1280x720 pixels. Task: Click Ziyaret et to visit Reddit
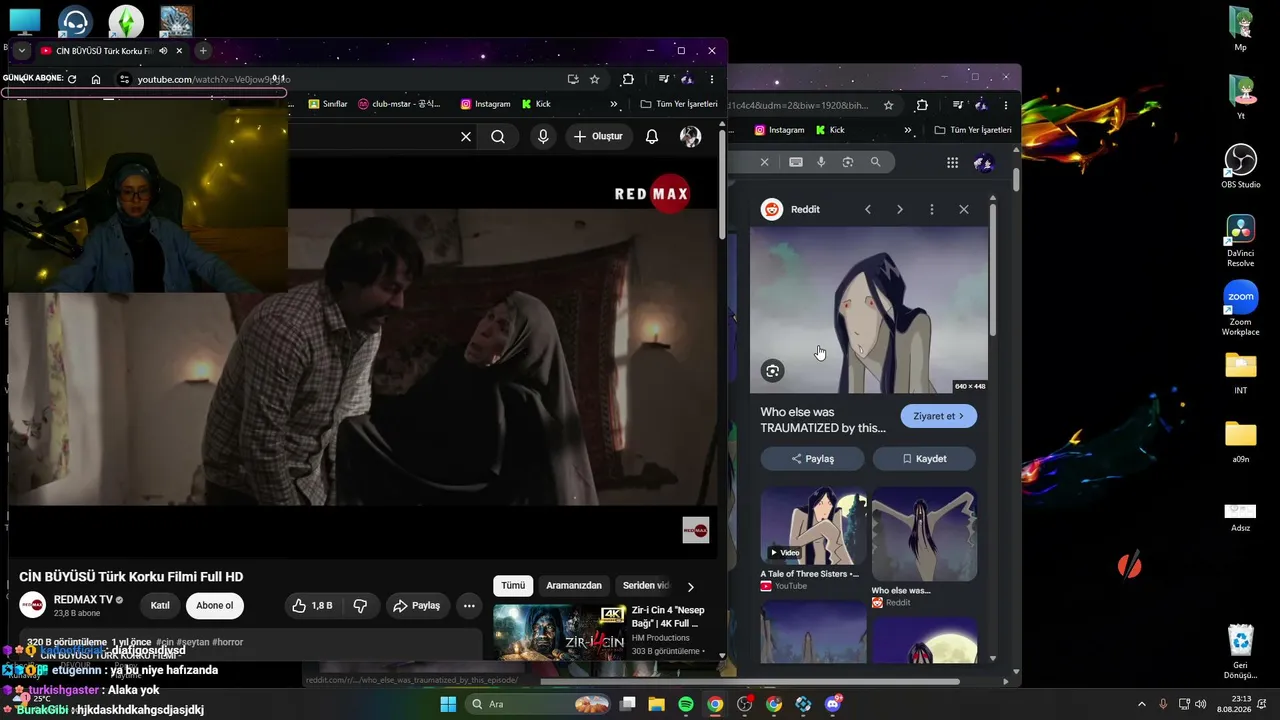(x=939, y=416)
